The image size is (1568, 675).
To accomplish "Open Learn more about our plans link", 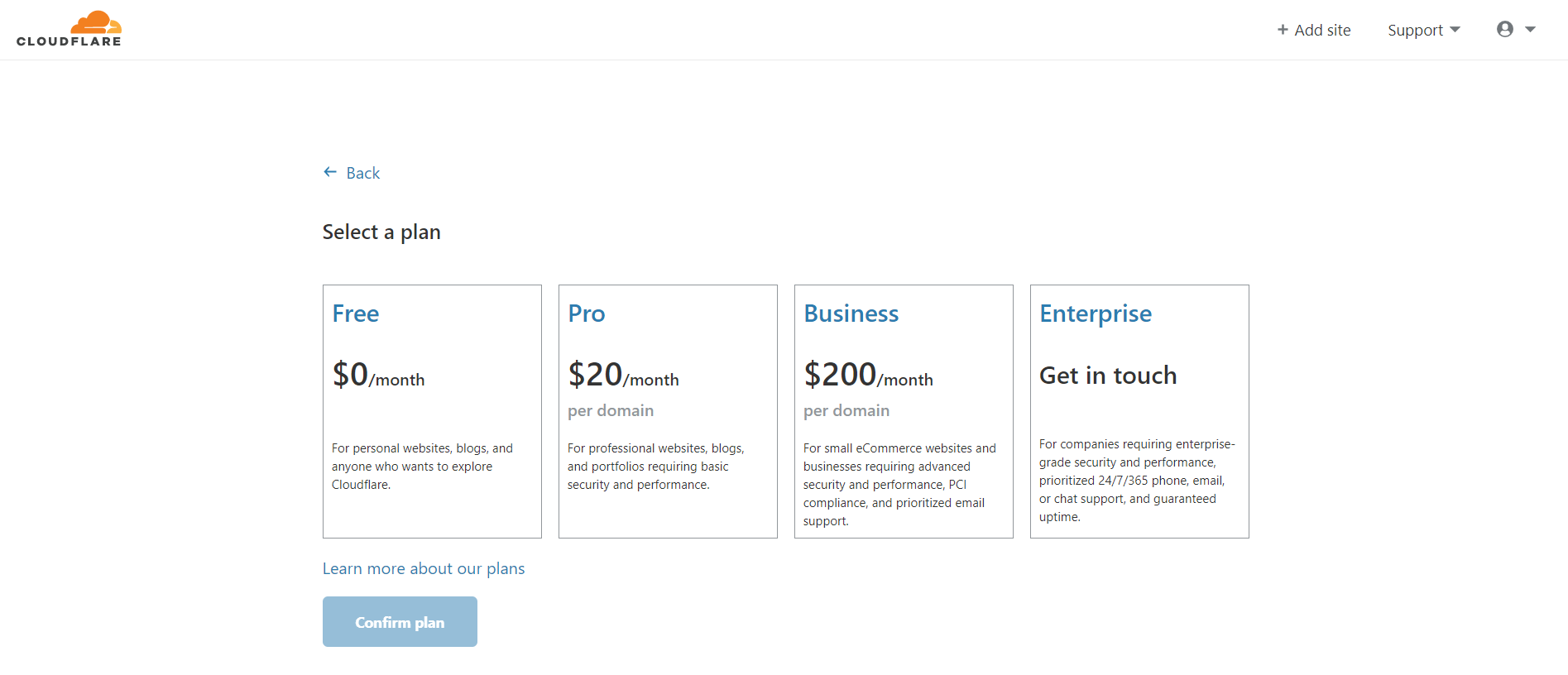I will (x=424, y=568).
